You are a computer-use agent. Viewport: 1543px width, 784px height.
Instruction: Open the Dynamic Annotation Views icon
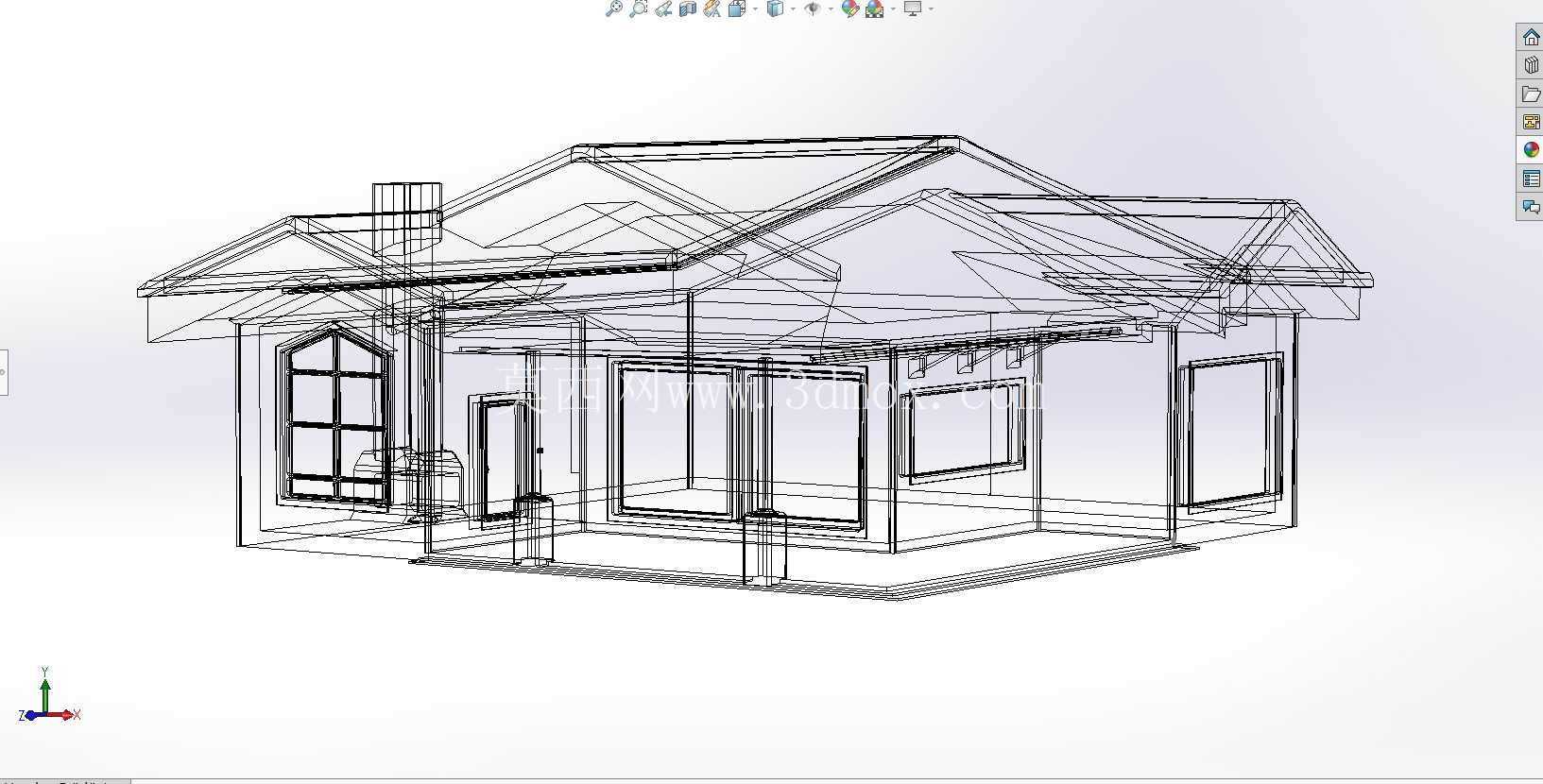[x=712, y=9]
